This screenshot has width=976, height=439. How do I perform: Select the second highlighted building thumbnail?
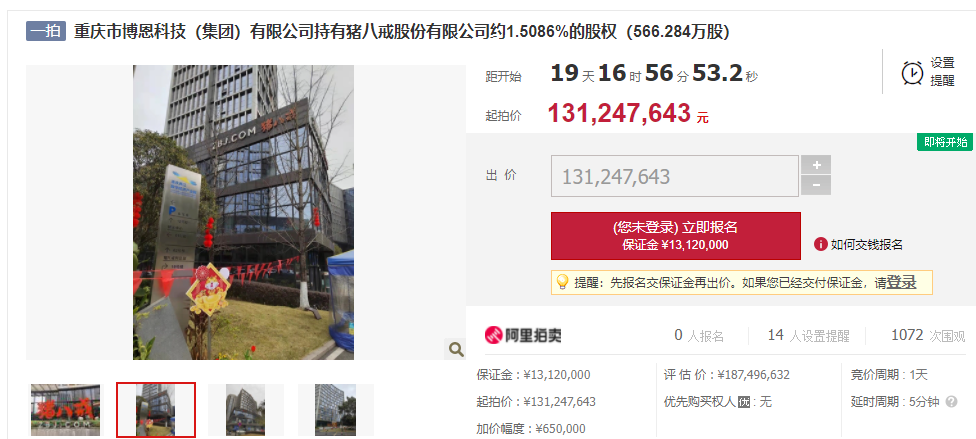click(x=156, y=410)
